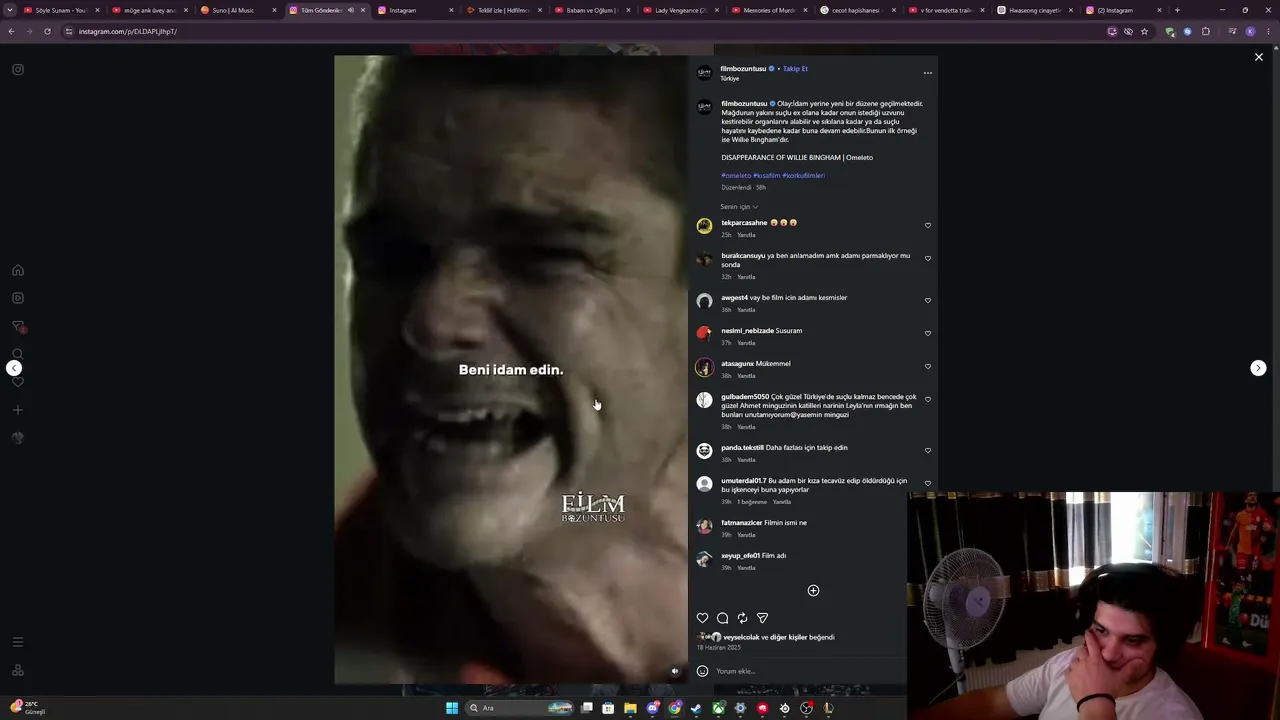Open the '18 Haziran 2025' post date link

719,648
